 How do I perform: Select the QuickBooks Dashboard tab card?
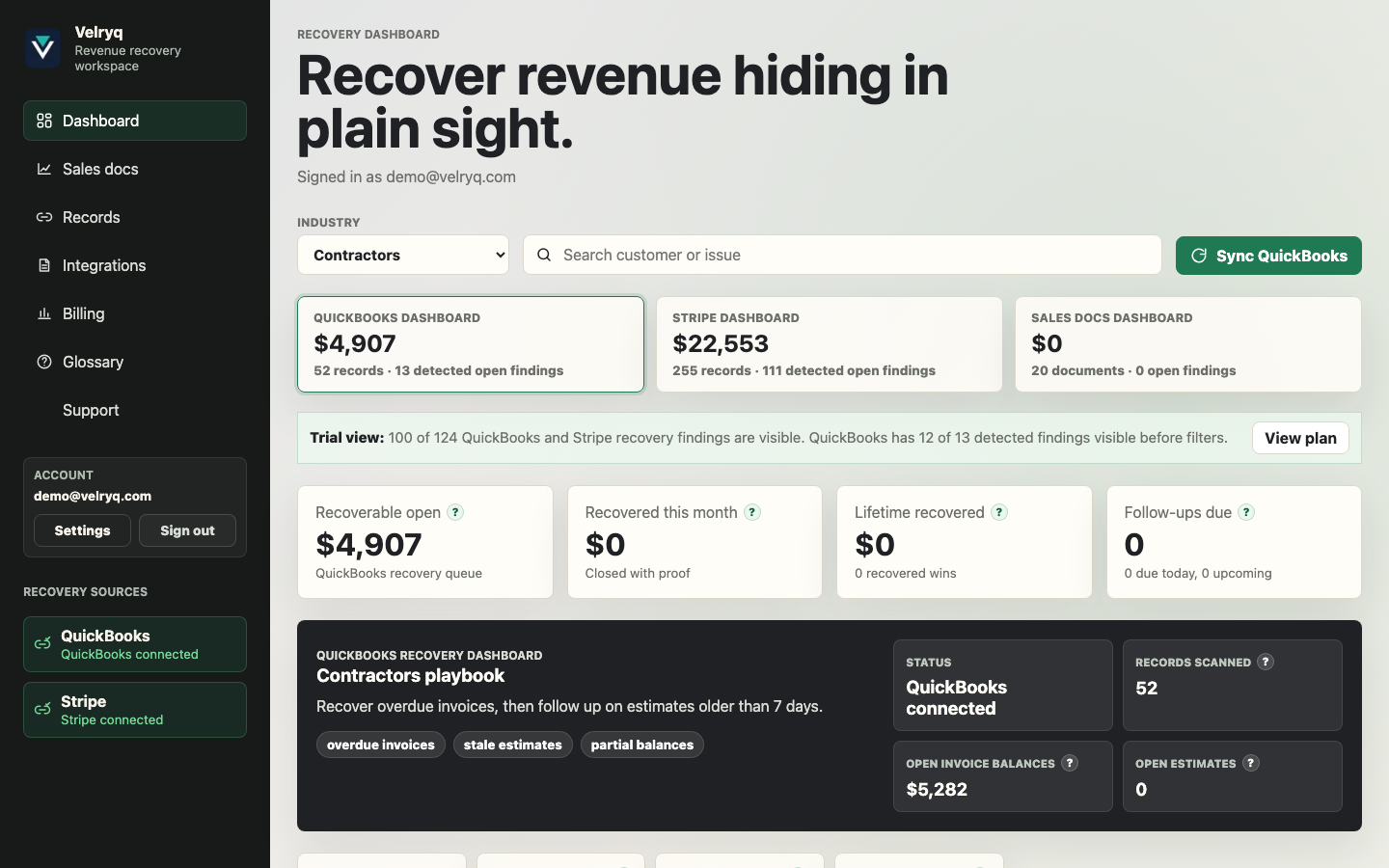tap(471, 344)
